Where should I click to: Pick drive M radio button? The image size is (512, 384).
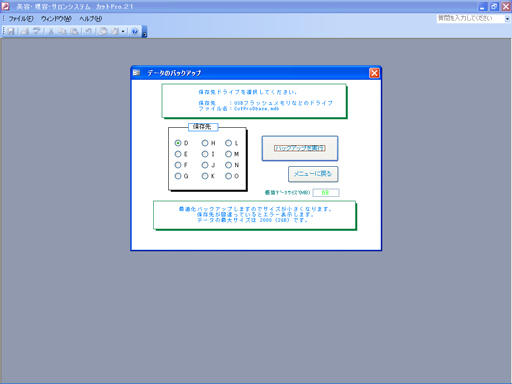coord(228,154)
